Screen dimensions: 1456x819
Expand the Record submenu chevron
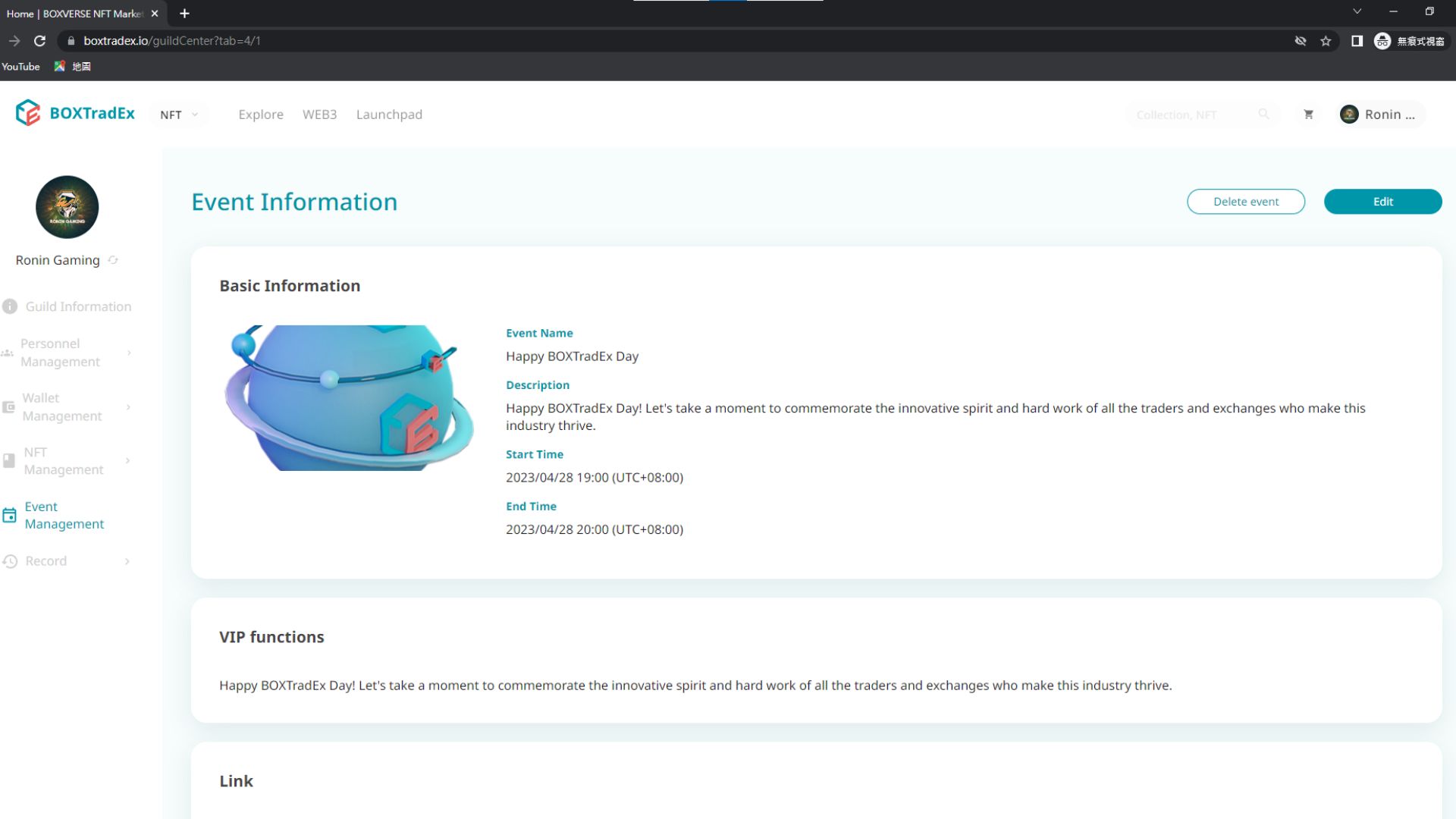127,561
